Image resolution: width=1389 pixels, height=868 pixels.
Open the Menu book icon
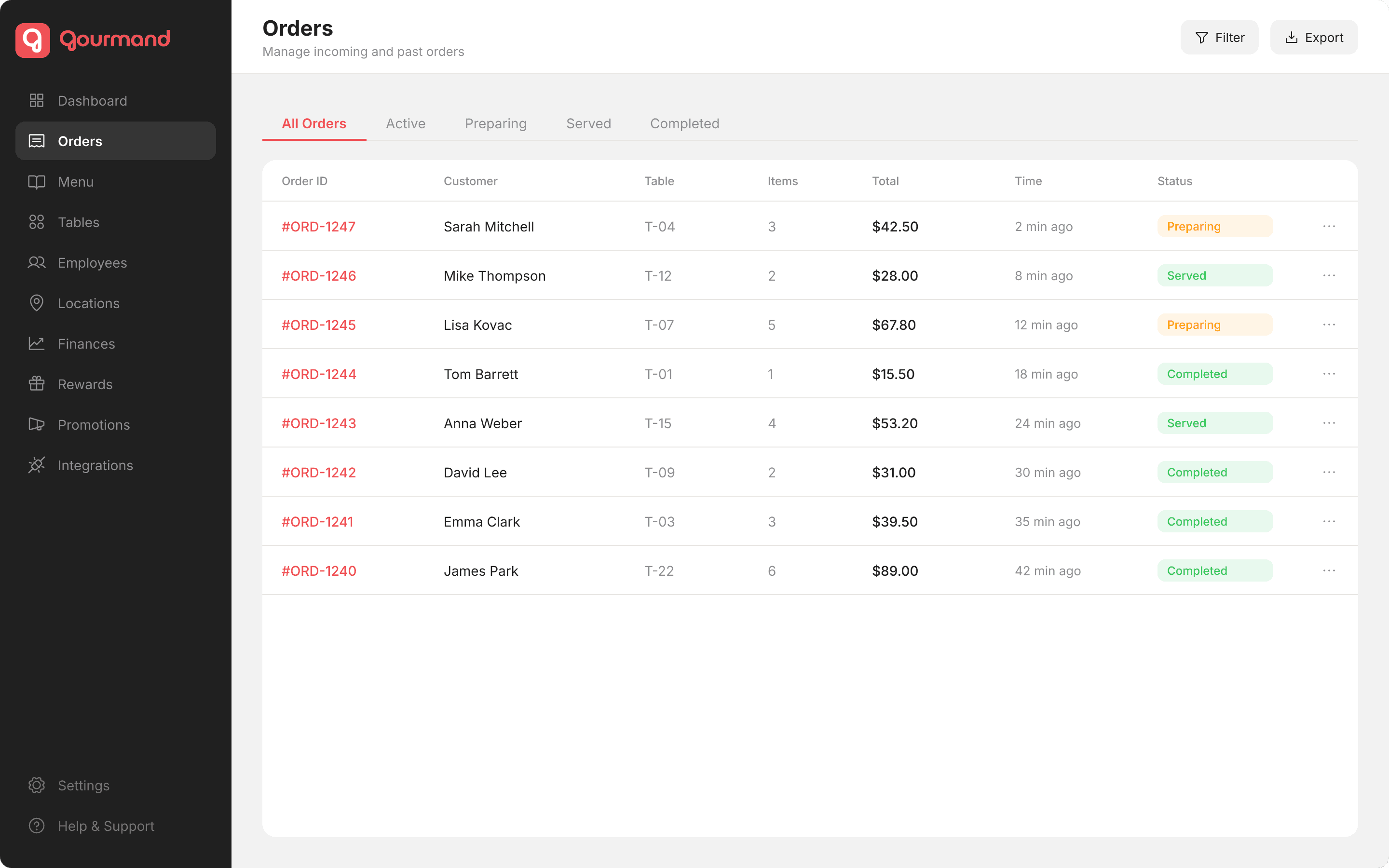(x=37, y=181)
